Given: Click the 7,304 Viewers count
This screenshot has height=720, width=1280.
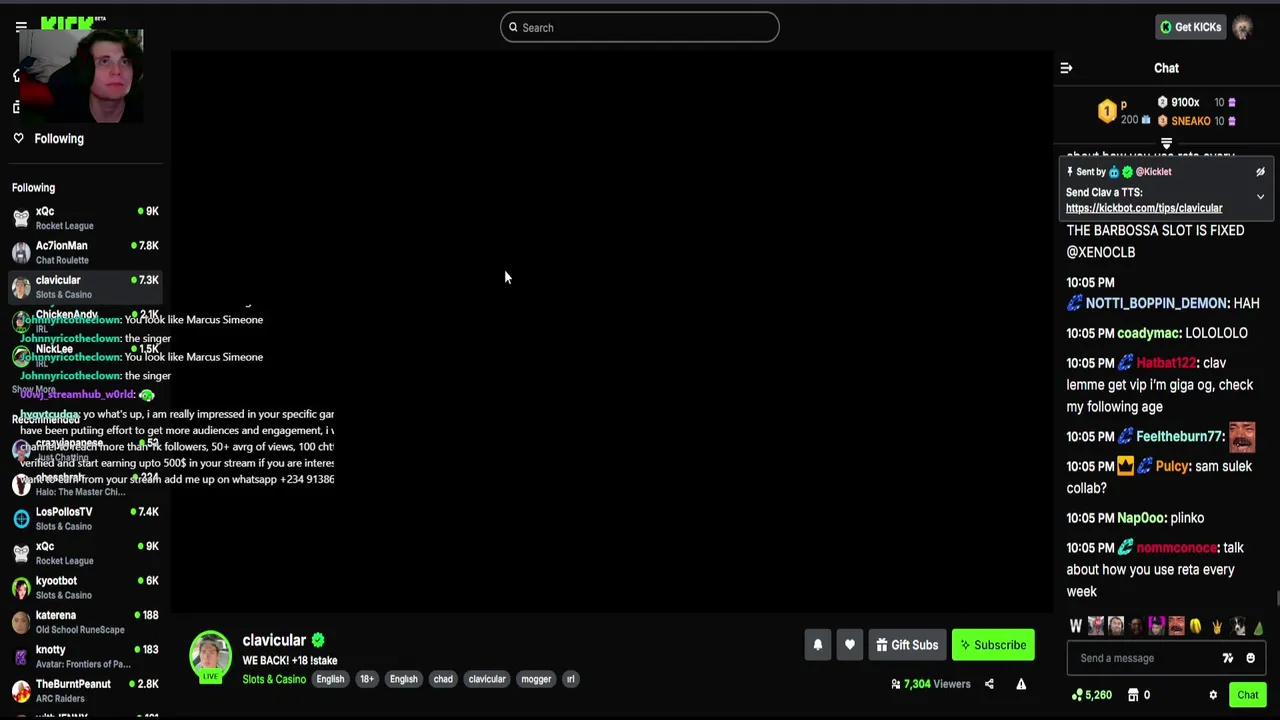Looking at the screenshot, I should click(x=931, y=684).
